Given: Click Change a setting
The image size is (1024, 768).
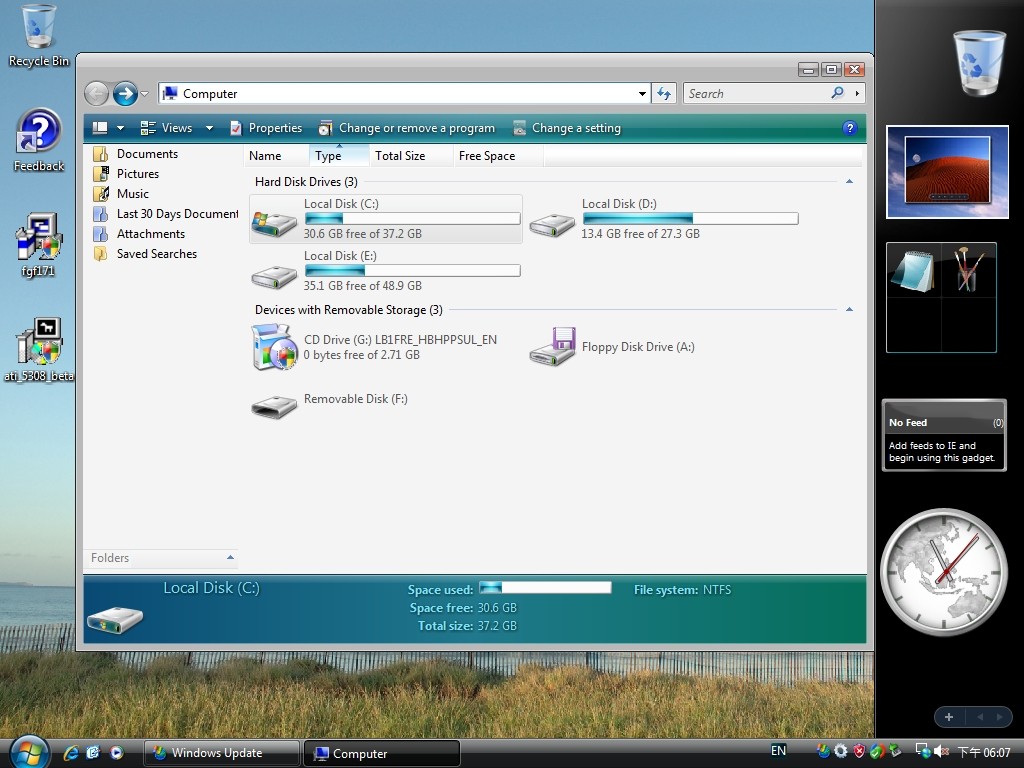Looking at the screenshot, I should [567, 128].
